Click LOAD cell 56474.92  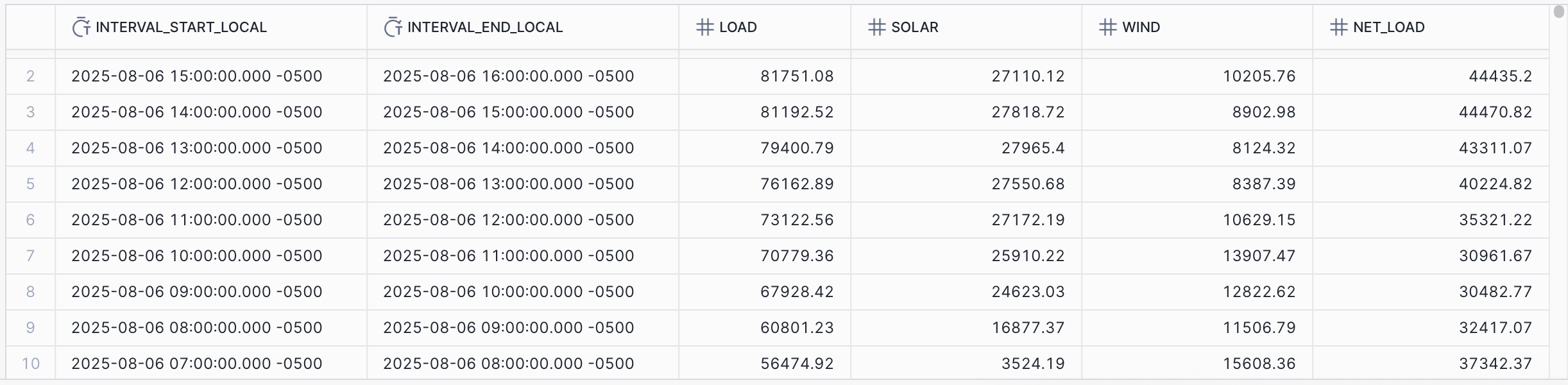tap(797, 364)
